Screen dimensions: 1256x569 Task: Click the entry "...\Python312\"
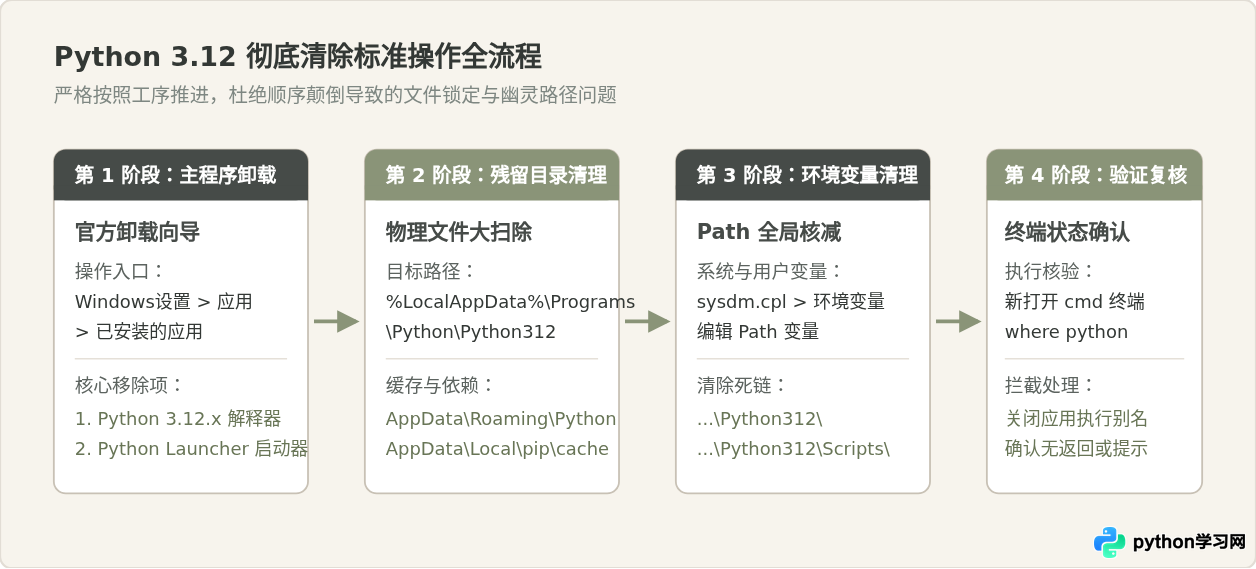tap(759, 419)
